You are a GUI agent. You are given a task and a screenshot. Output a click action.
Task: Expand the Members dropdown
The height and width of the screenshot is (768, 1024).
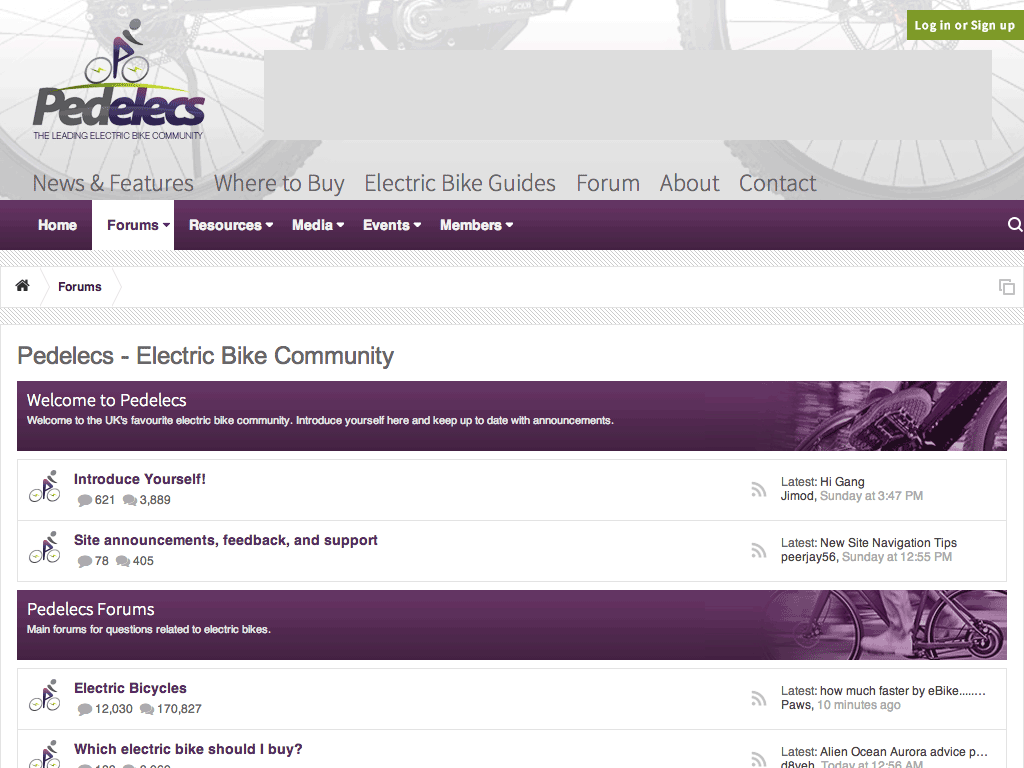point(476,225)
